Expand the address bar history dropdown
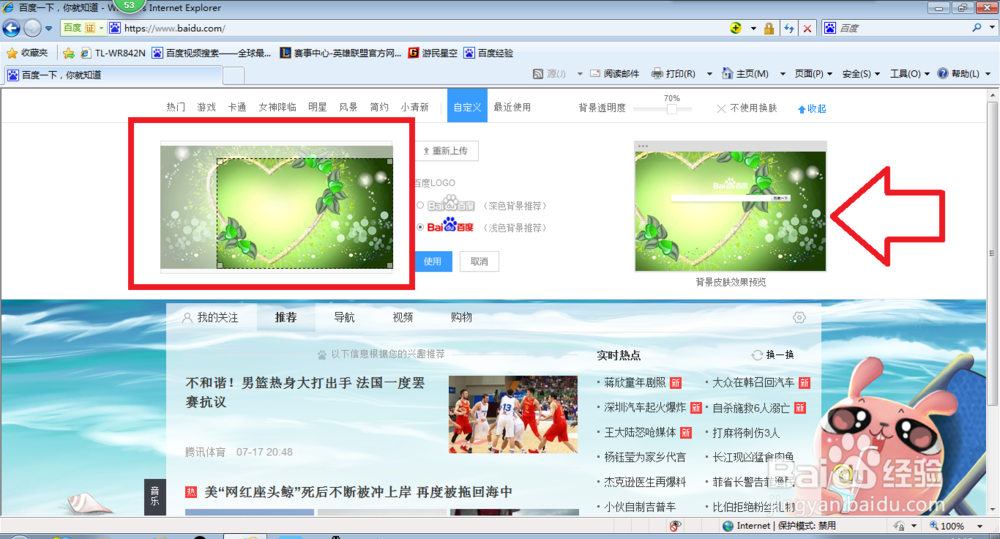The width and height of the screenshot is (1000, 539). tap(753, 28)
